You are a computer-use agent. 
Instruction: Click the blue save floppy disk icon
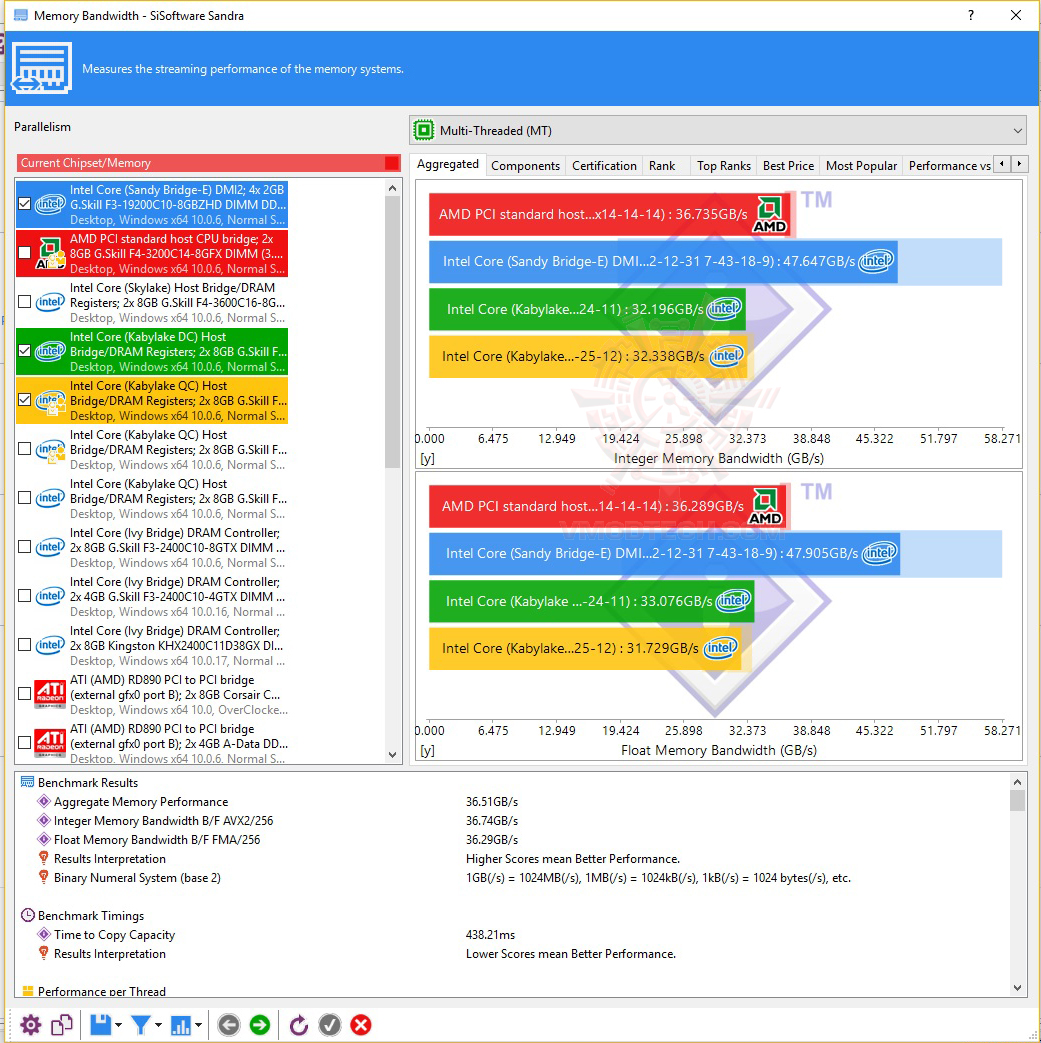(x=100, y=1025)
